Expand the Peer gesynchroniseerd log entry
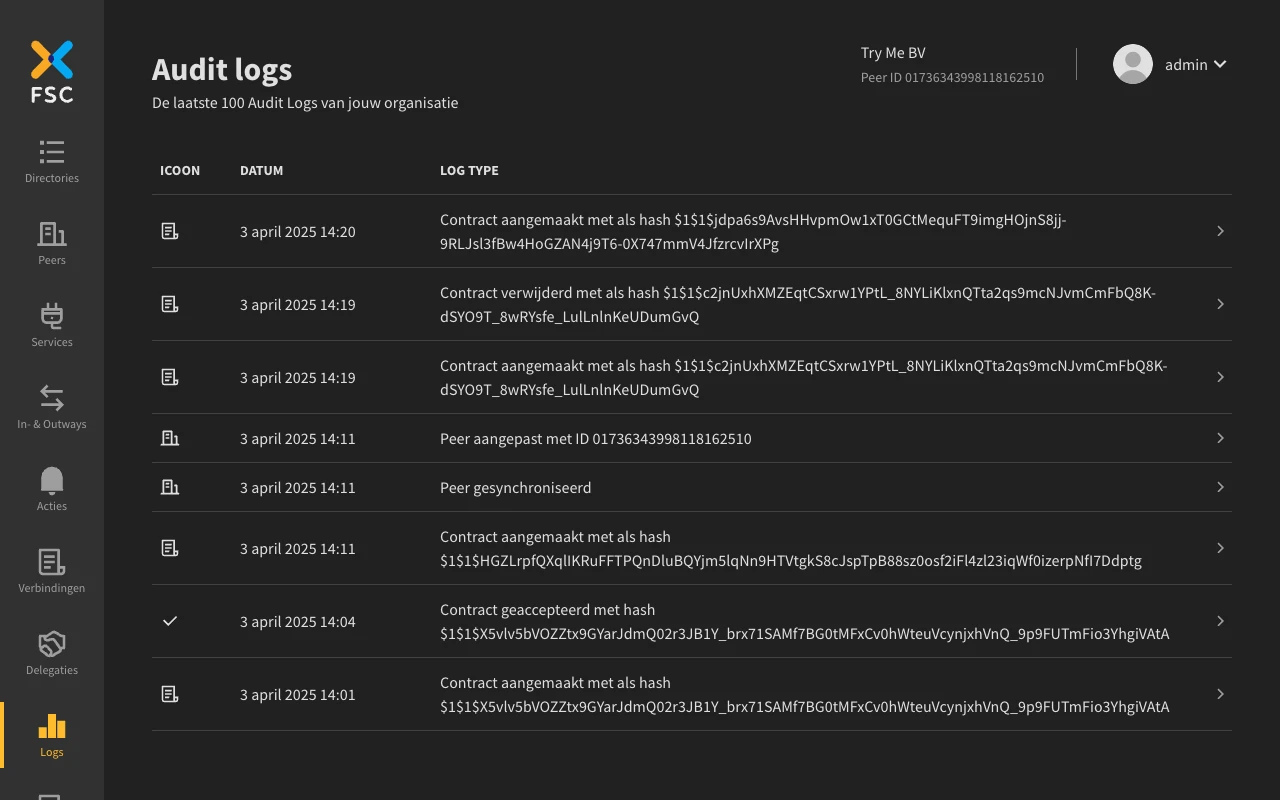1280x800 pixels. pos(1220,487)
